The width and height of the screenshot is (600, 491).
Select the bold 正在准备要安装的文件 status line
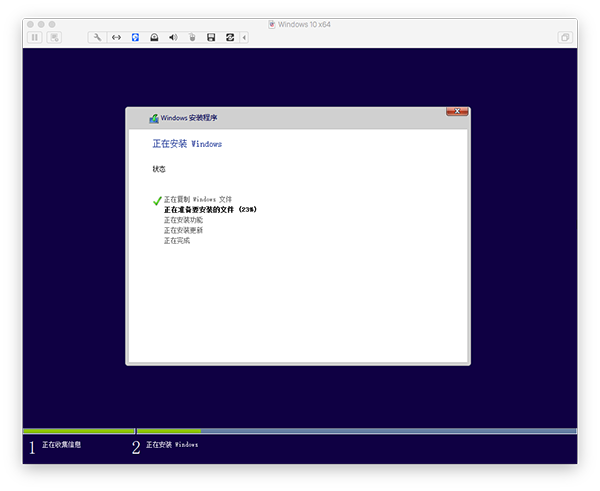click(x=209, y=210)
